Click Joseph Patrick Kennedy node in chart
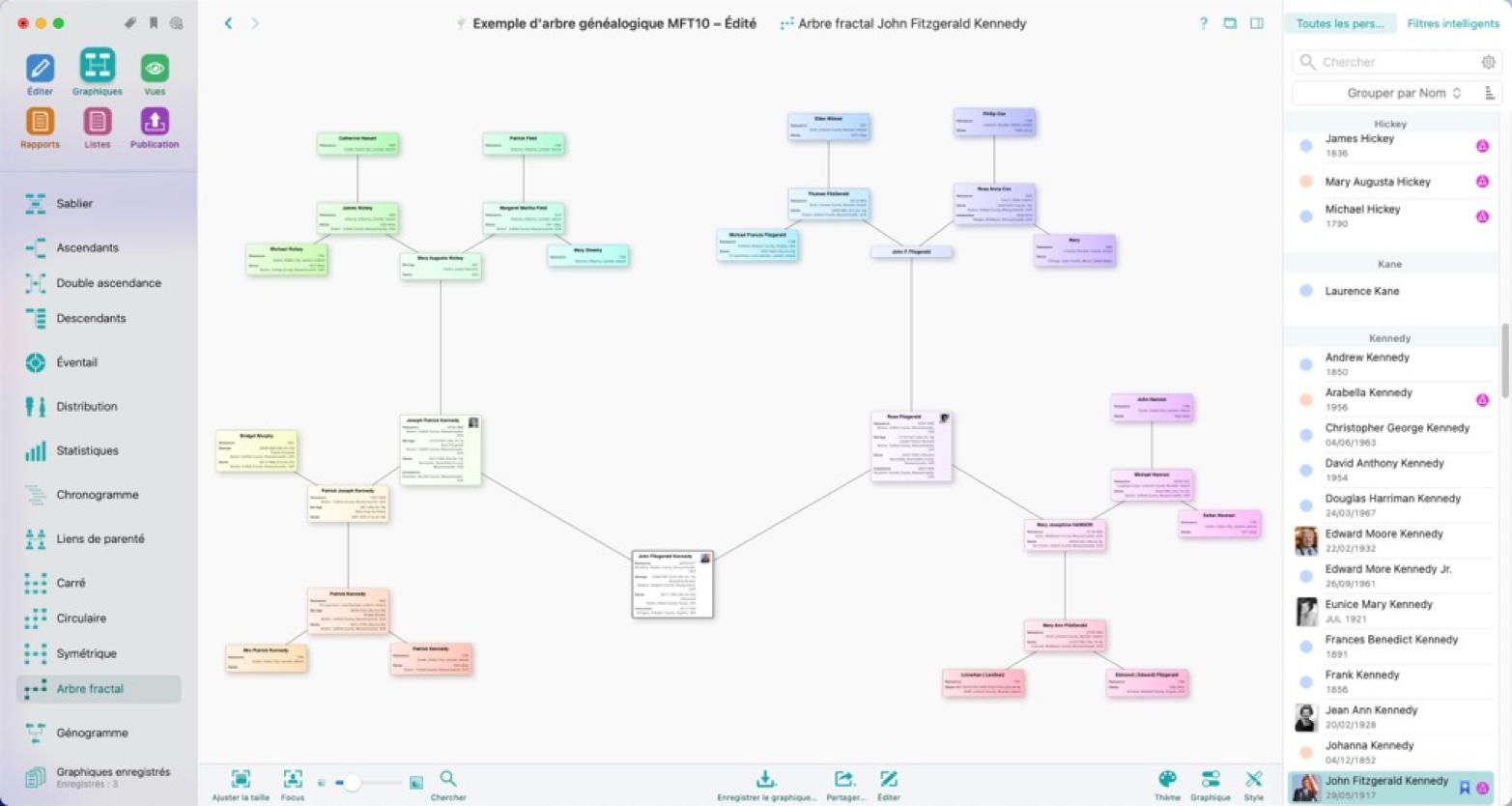Screen dimensions: 1512x806 [x=441, y=449]
